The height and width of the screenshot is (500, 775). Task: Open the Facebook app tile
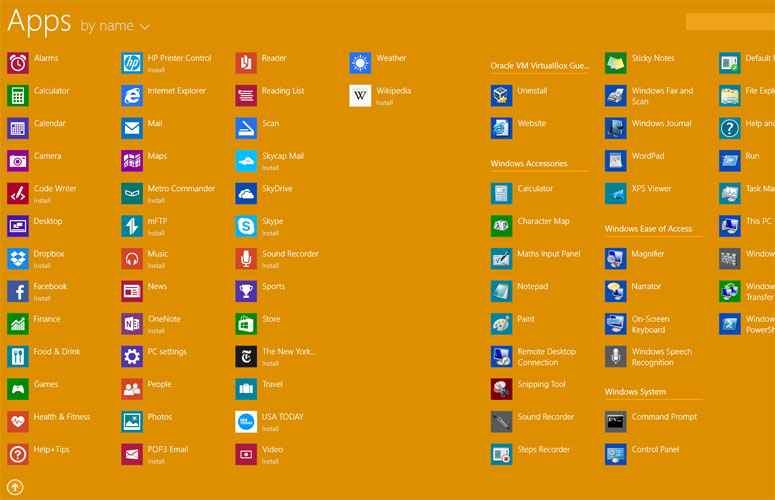[18, 292]
